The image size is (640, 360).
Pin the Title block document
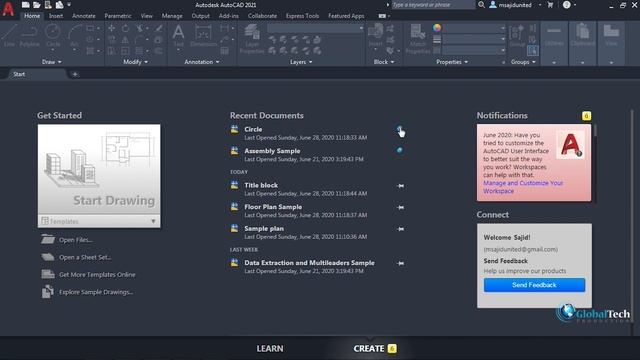(400, 186)
